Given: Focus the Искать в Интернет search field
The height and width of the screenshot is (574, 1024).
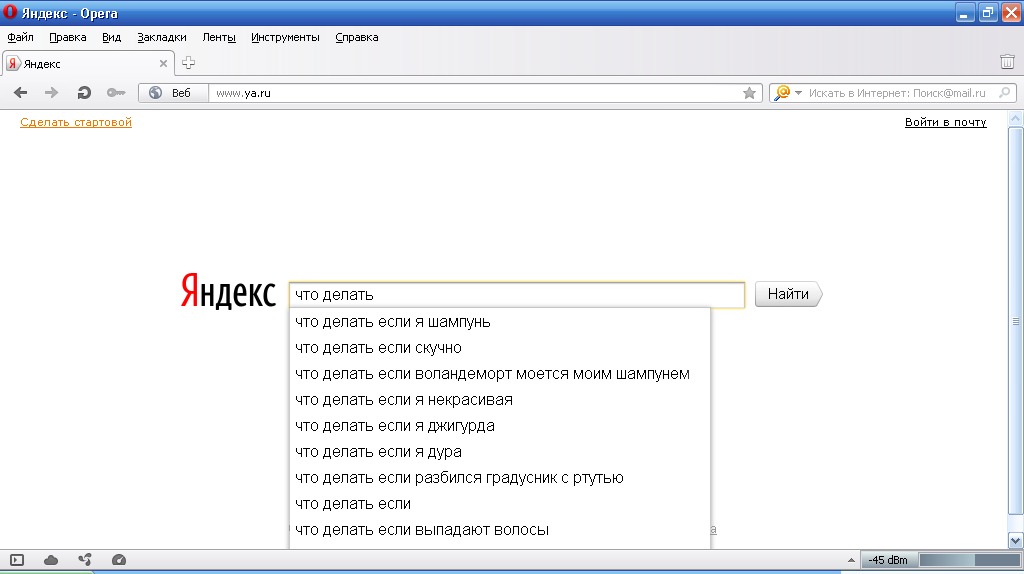Looking at the screenshot, I should (897, 93).
